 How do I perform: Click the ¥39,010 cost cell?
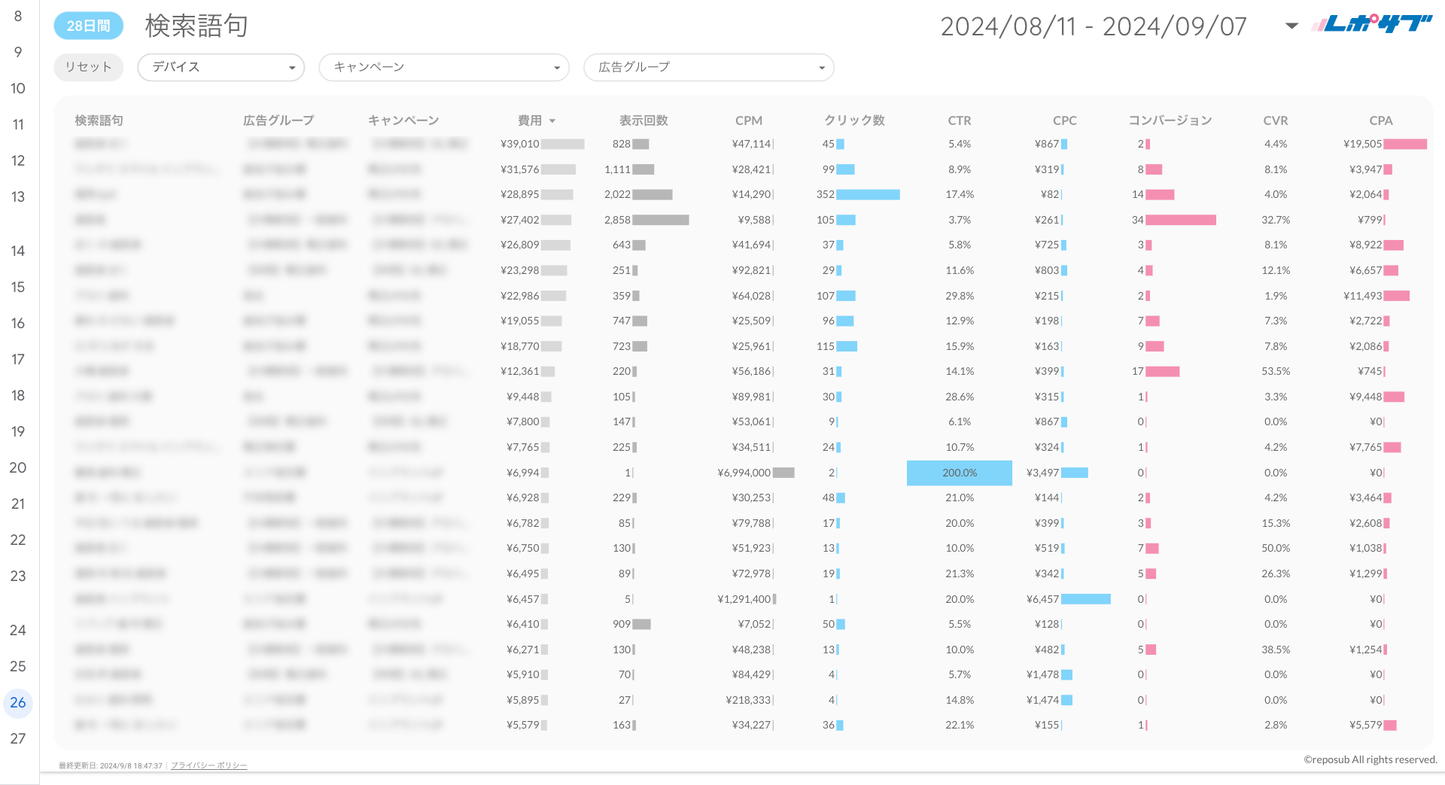coord(520,144)
